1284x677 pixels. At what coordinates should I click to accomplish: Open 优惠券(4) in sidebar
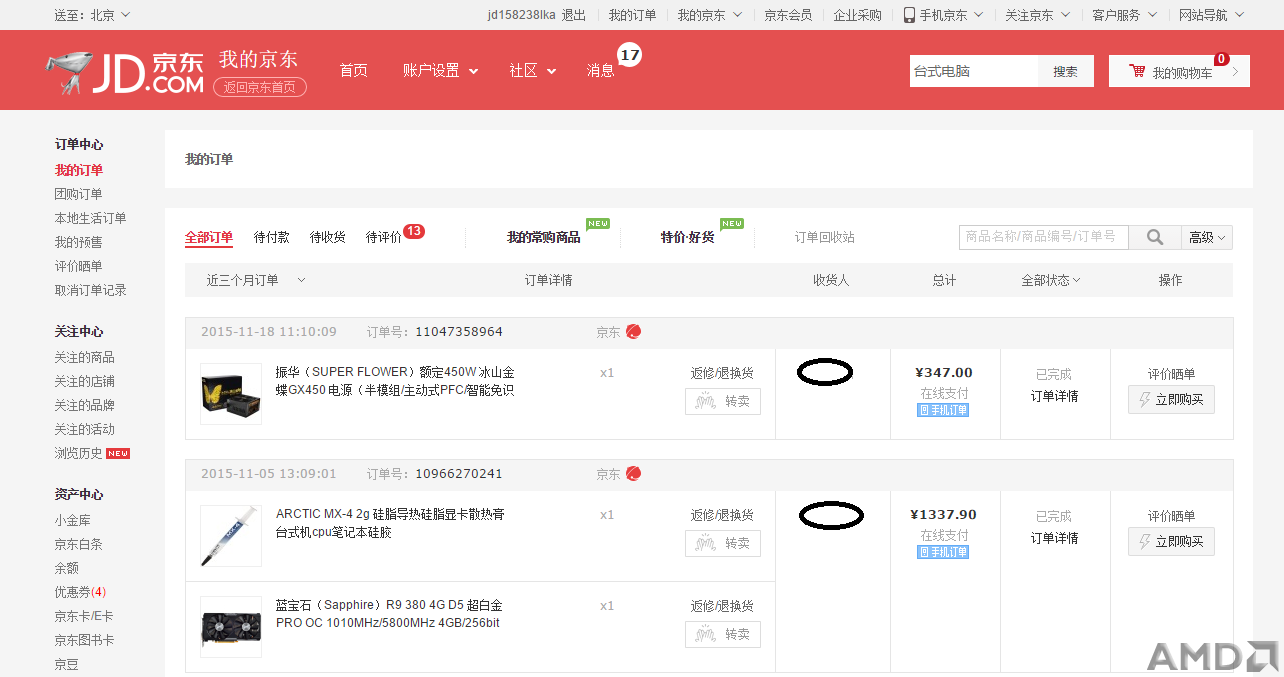pos(81,592)
